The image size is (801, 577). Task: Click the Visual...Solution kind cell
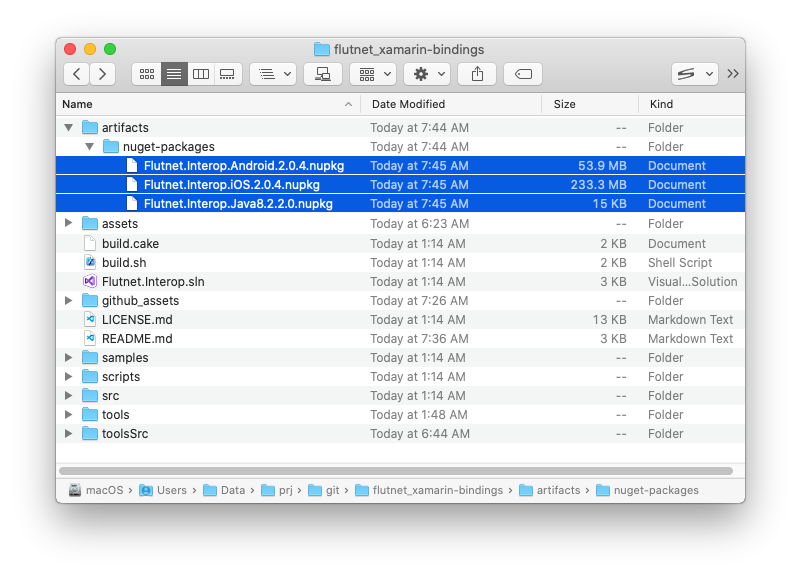(692, 281)
